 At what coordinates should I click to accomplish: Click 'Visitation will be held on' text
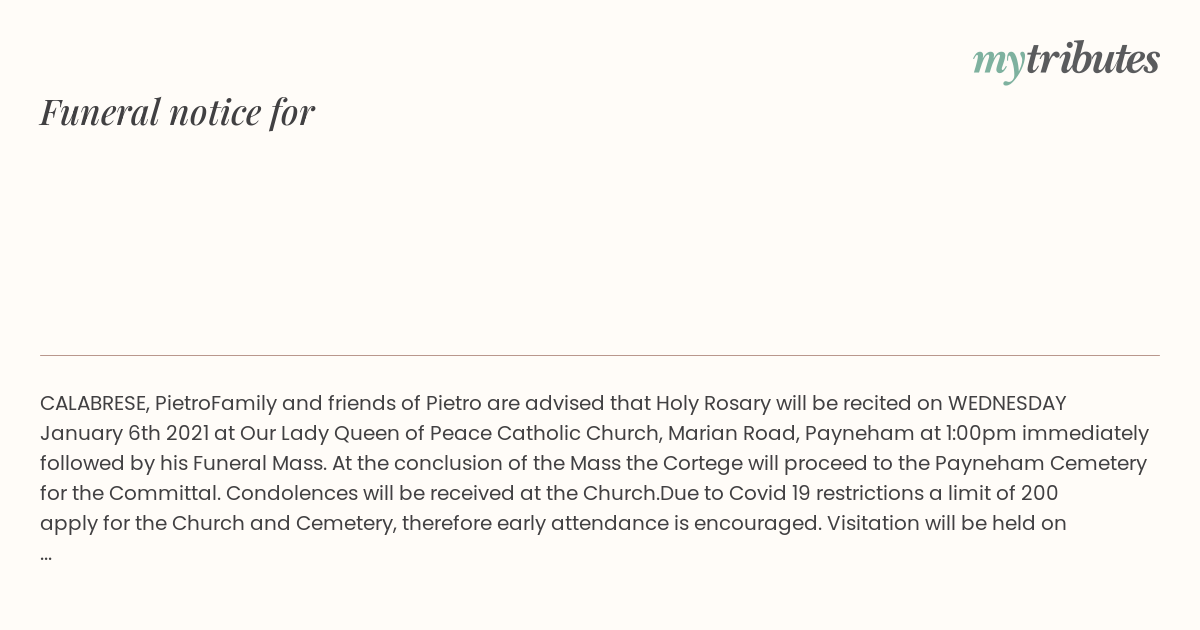click(x=946, y=524)
